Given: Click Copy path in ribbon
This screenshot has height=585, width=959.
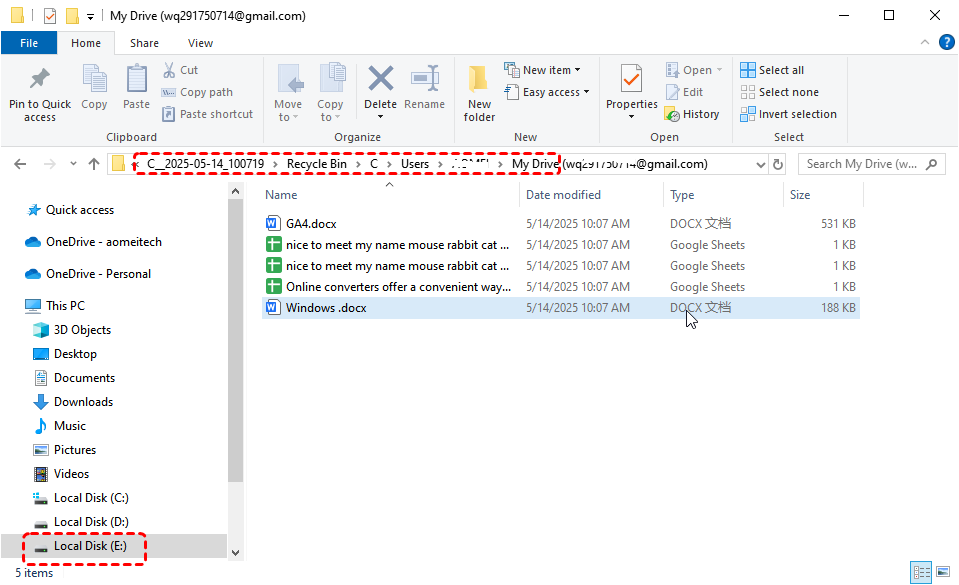Looking at the screenshot, I should click(x=197, y=92).
